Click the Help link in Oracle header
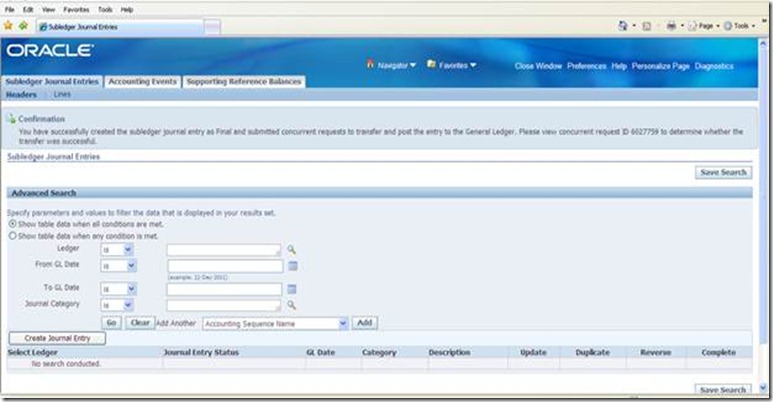Image resolution: width=773 pixels, height=402 pixels. (619, 66)
